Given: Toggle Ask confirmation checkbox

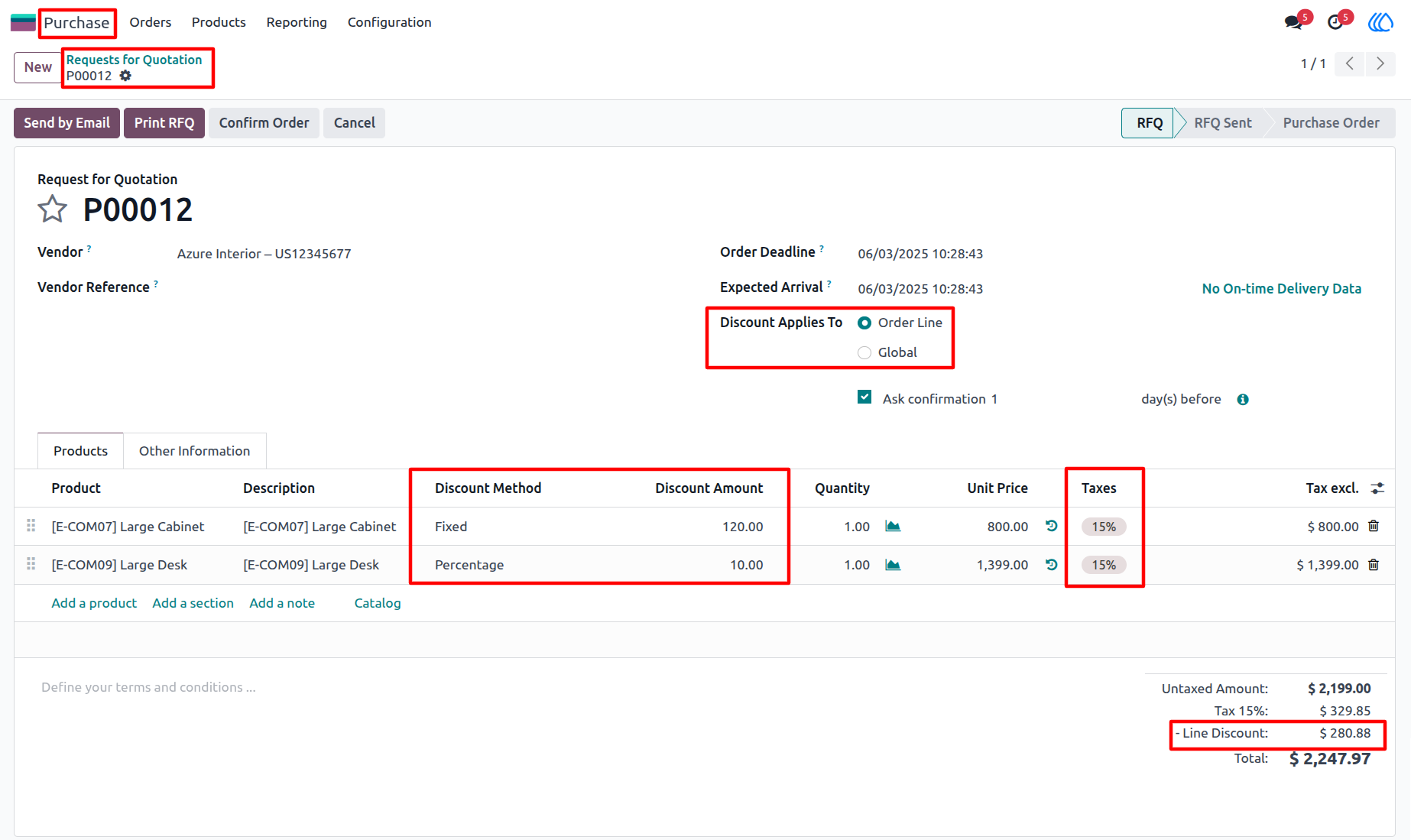Looking at the screenshot, I should (864, 397).
